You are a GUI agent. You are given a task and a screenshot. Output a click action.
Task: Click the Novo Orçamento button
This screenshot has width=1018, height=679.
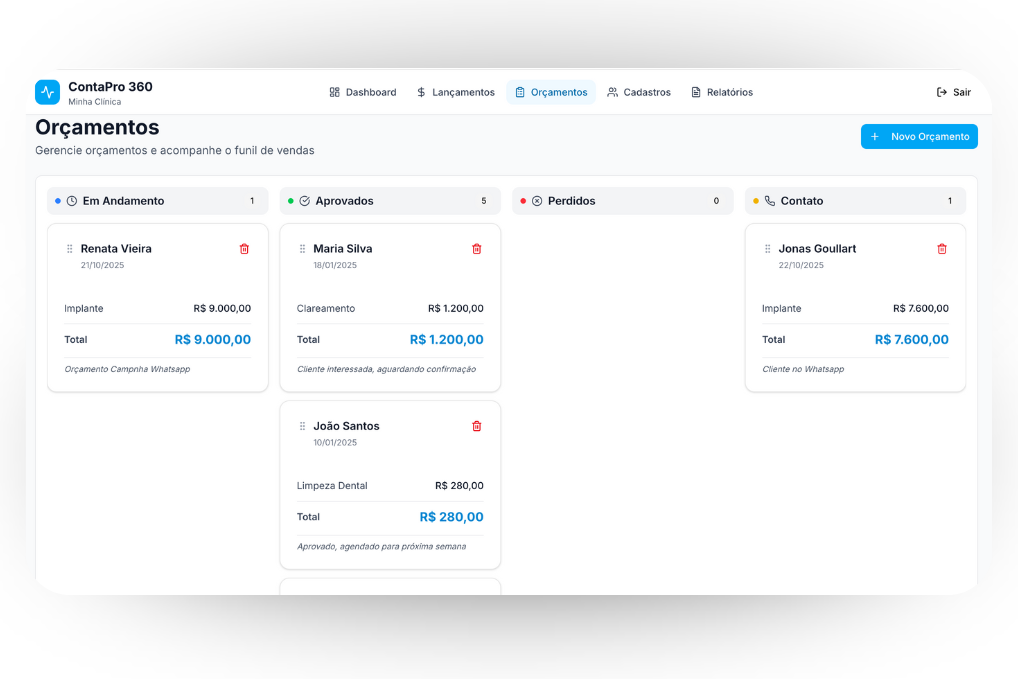(x=918, y=137)
